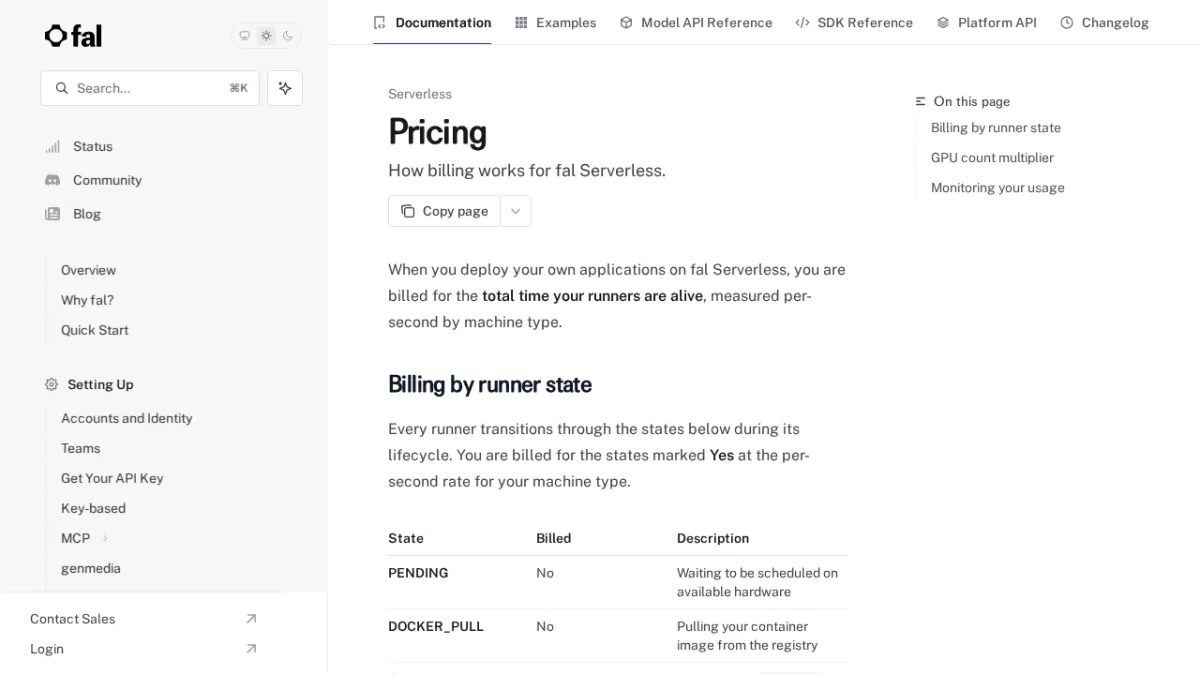Switch to SDK Reference tab
Screen dimensions: 1200x675
click(x=854, y=22)
